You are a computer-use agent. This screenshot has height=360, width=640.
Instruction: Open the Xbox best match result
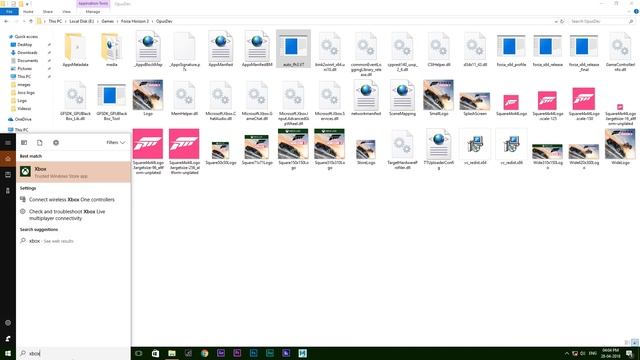pos(73,172)
